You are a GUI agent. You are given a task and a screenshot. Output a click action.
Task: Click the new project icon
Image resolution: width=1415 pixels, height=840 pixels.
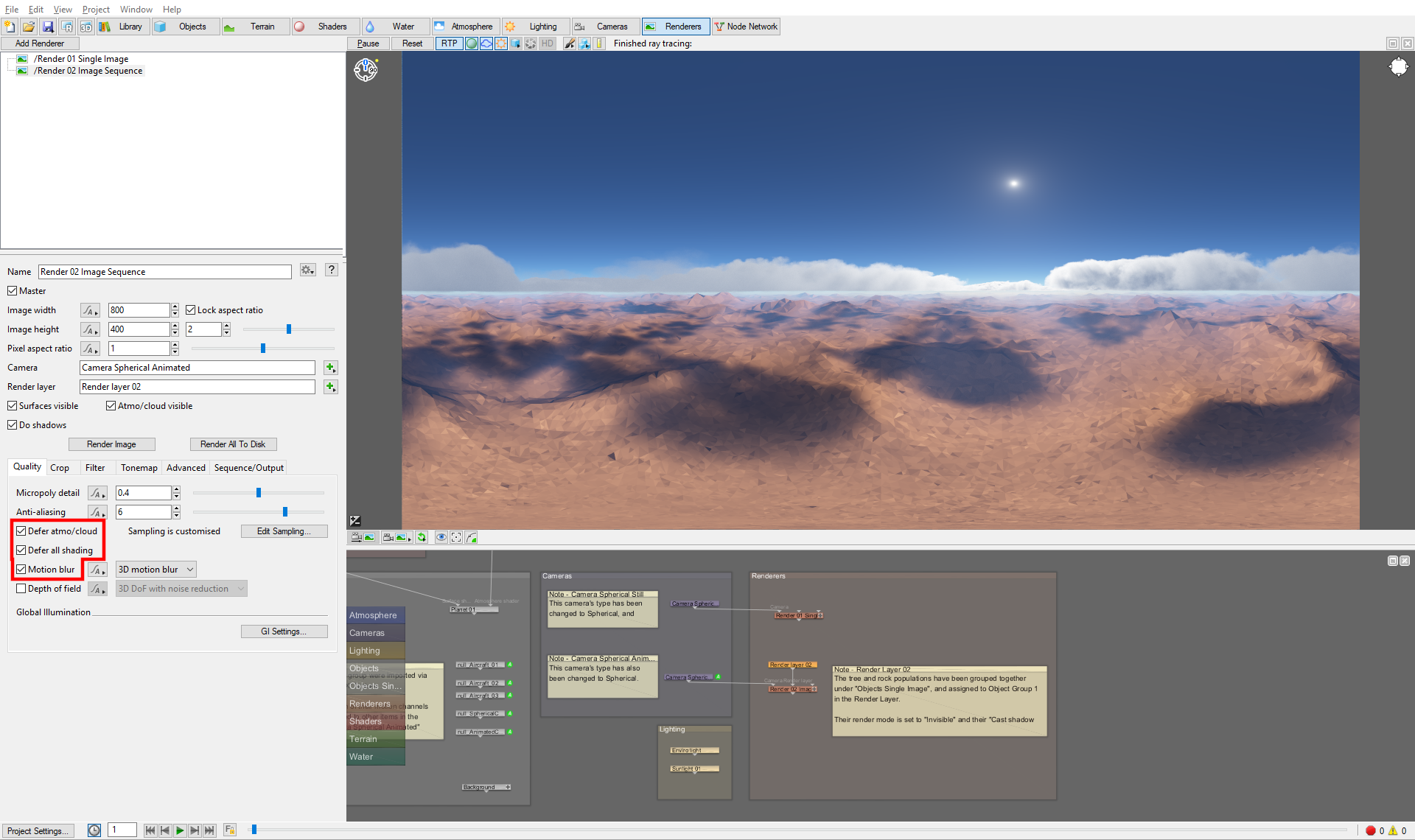tap(10, 27)
